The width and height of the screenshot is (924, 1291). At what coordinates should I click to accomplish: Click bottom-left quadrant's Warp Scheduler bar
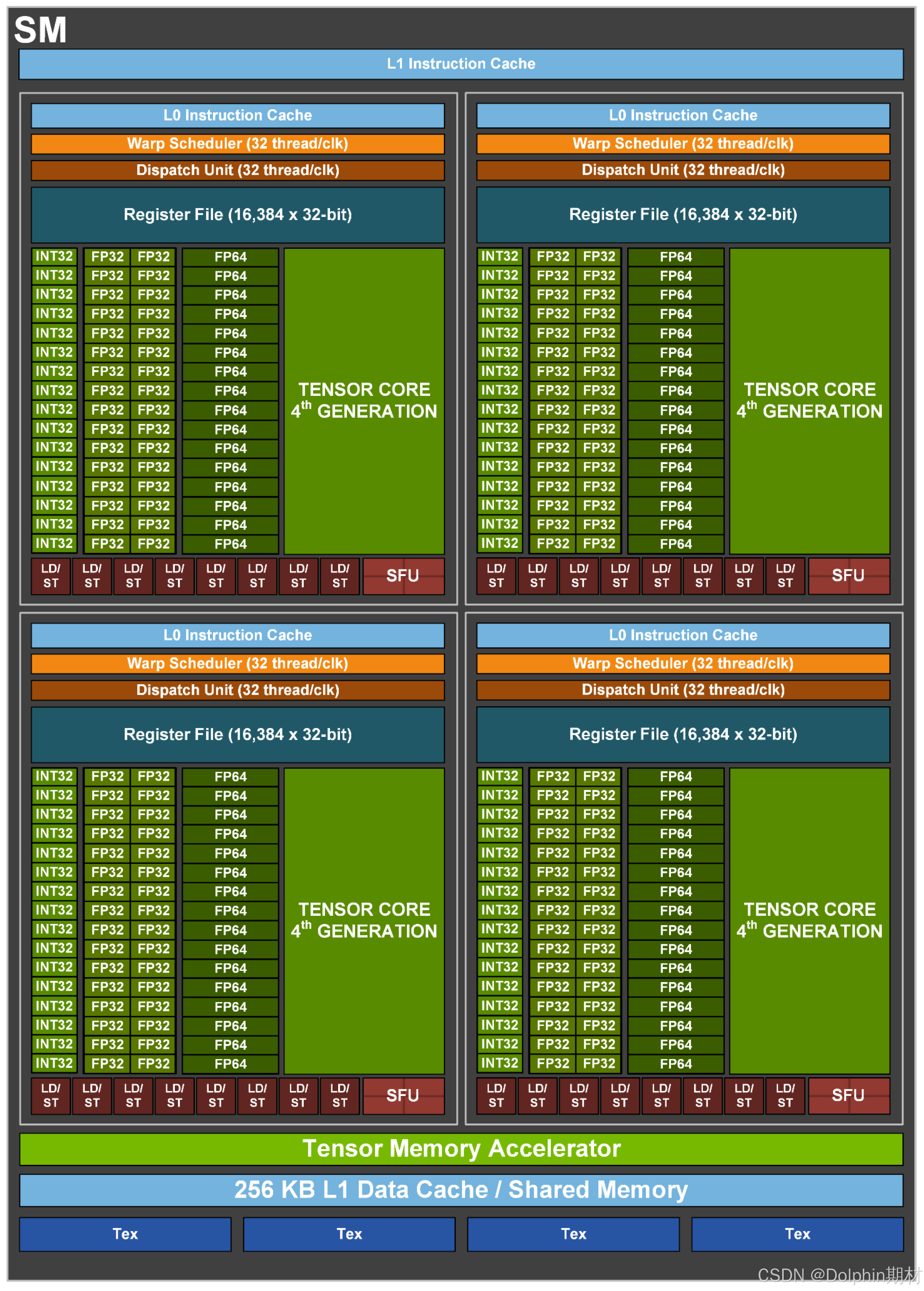(238, 663)
